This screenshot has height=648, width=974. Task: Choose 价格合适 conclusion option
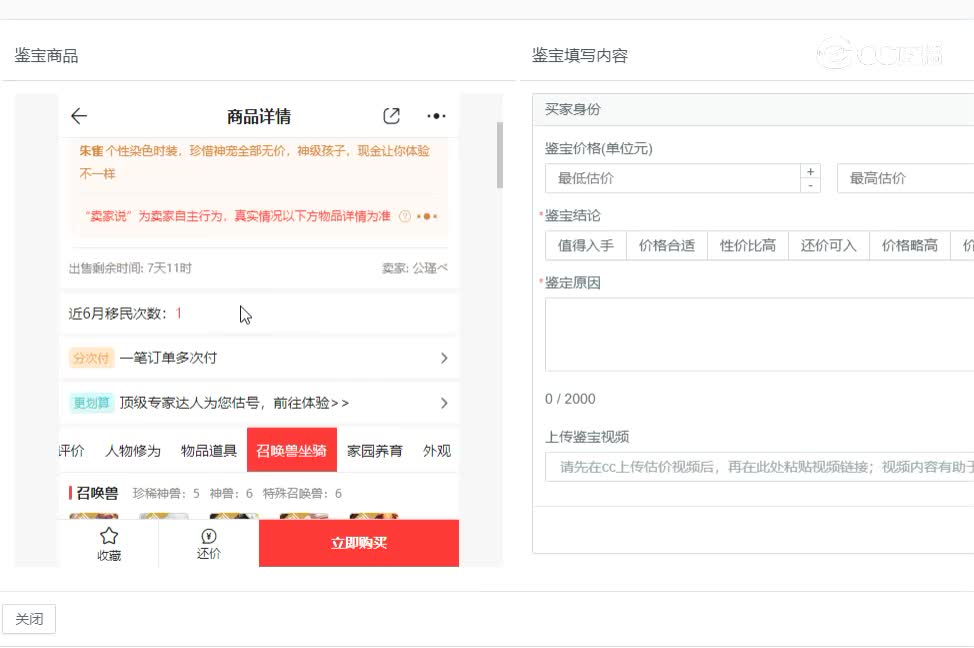[x=667, y=245]
